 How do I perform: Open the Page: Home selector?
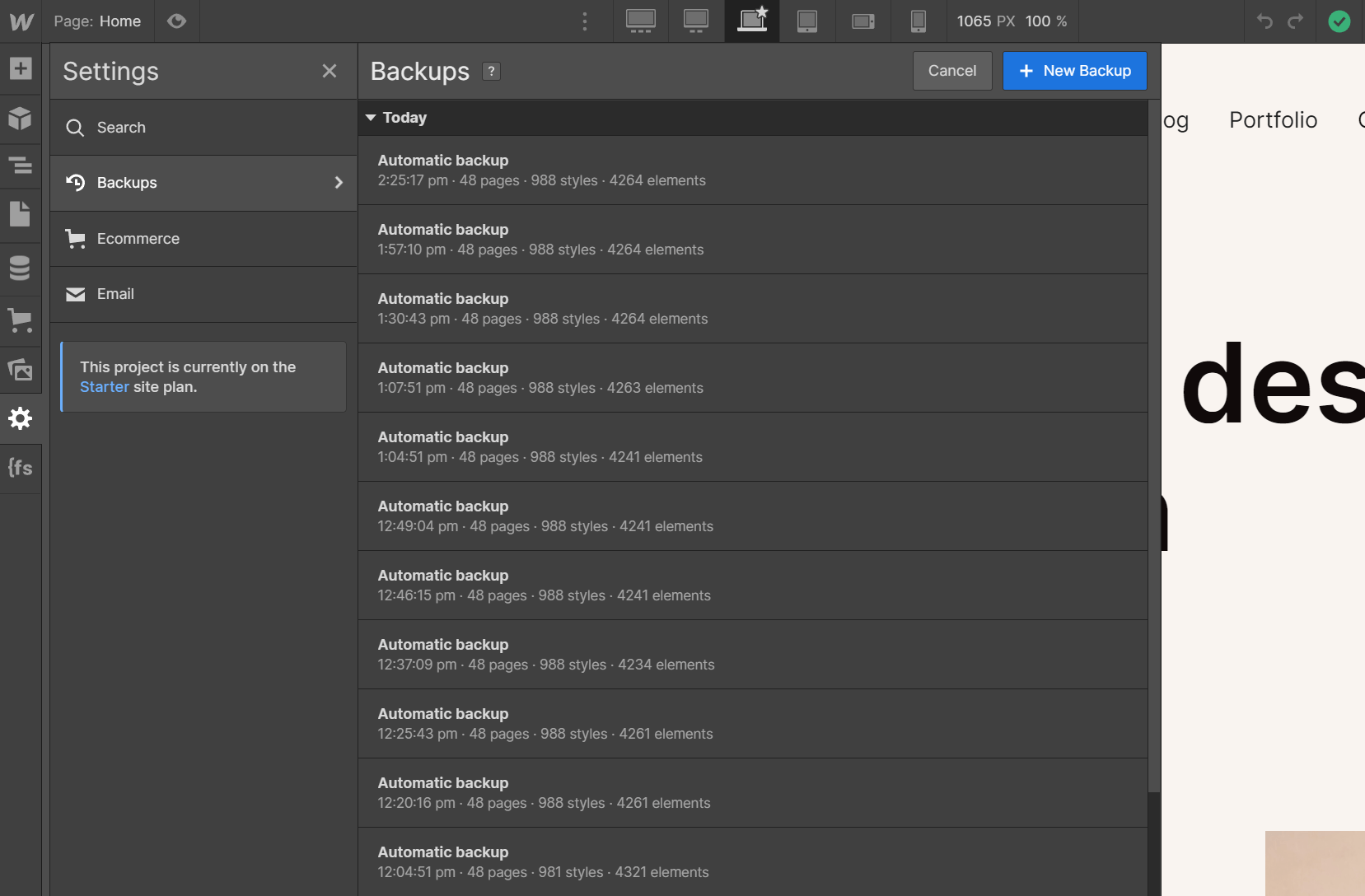coord(97,21)
